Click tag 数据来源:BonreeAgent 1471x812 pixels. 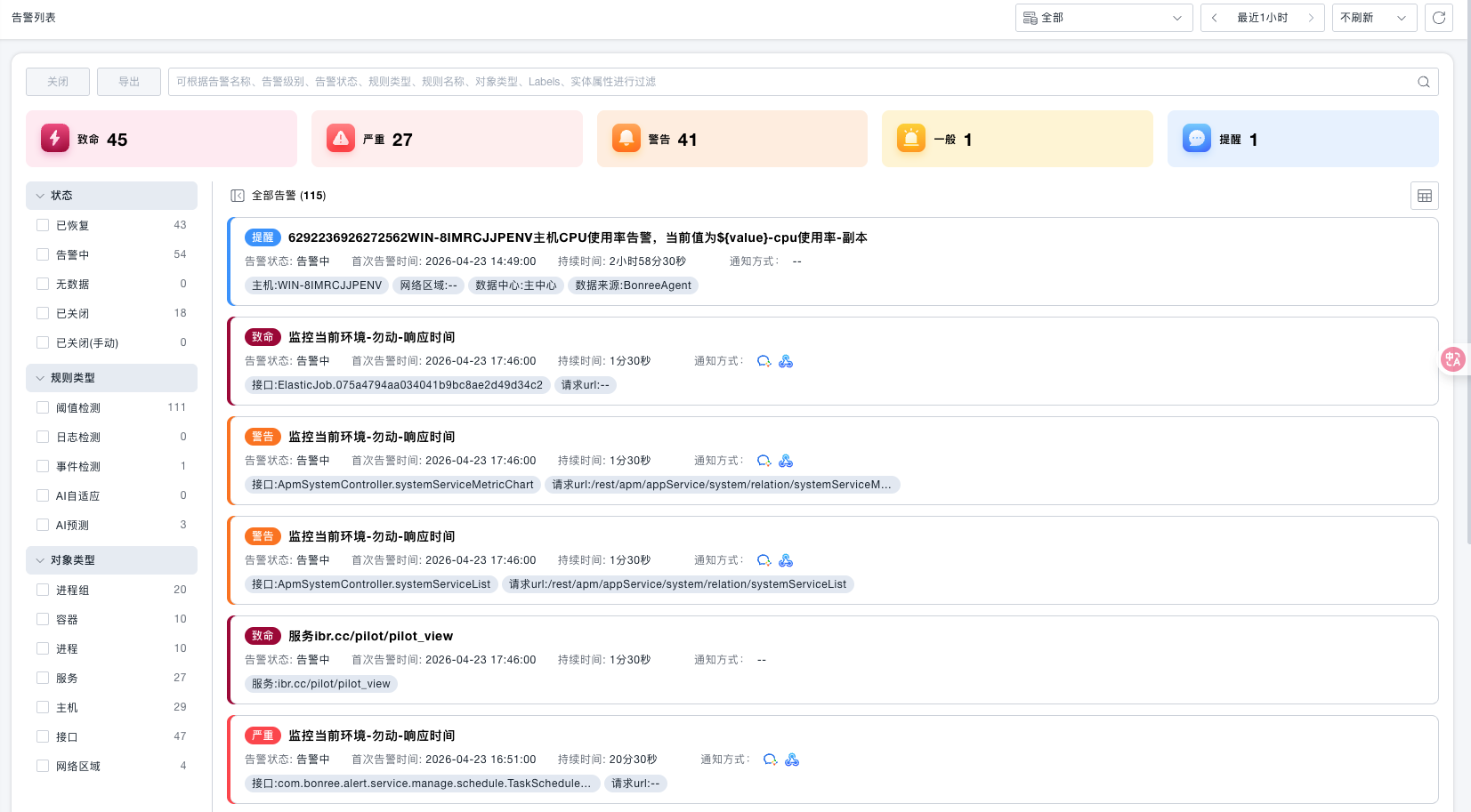point(633,285)
